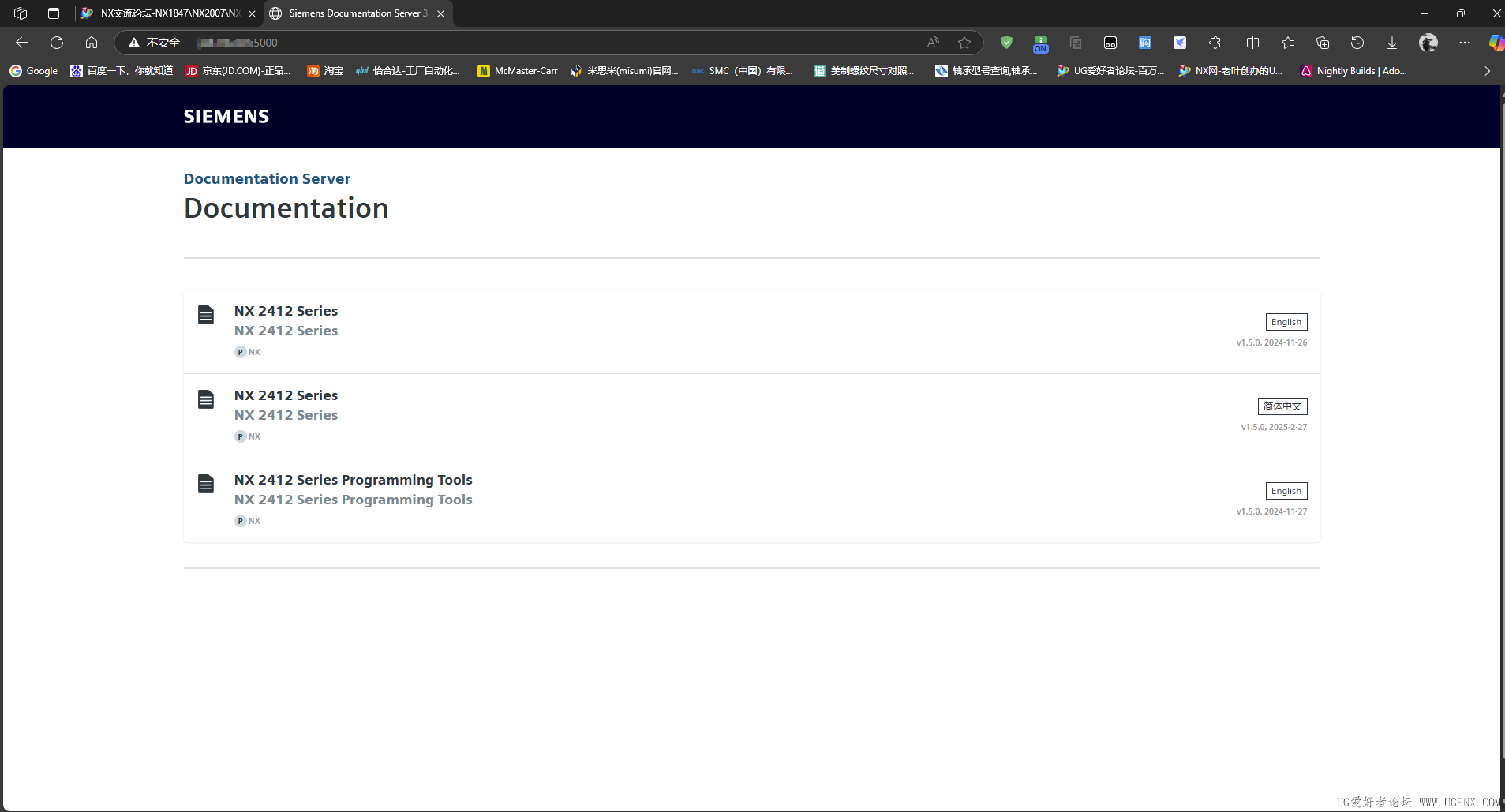Click the English badge dated 2024-11-26
The height and width of the screenshot is (812, 1505).
tap(1286, 322)
